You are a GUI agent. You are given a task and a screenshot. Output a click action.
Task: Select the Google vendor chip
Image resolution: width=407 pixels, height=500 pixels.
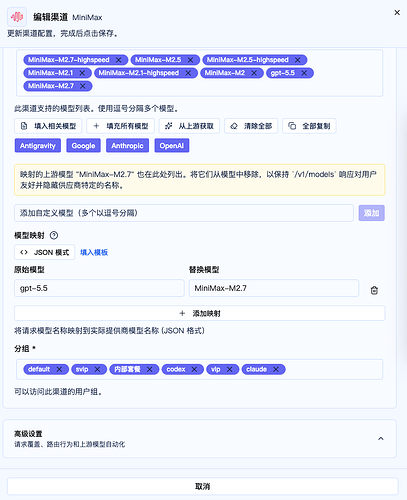pos(83,146)
